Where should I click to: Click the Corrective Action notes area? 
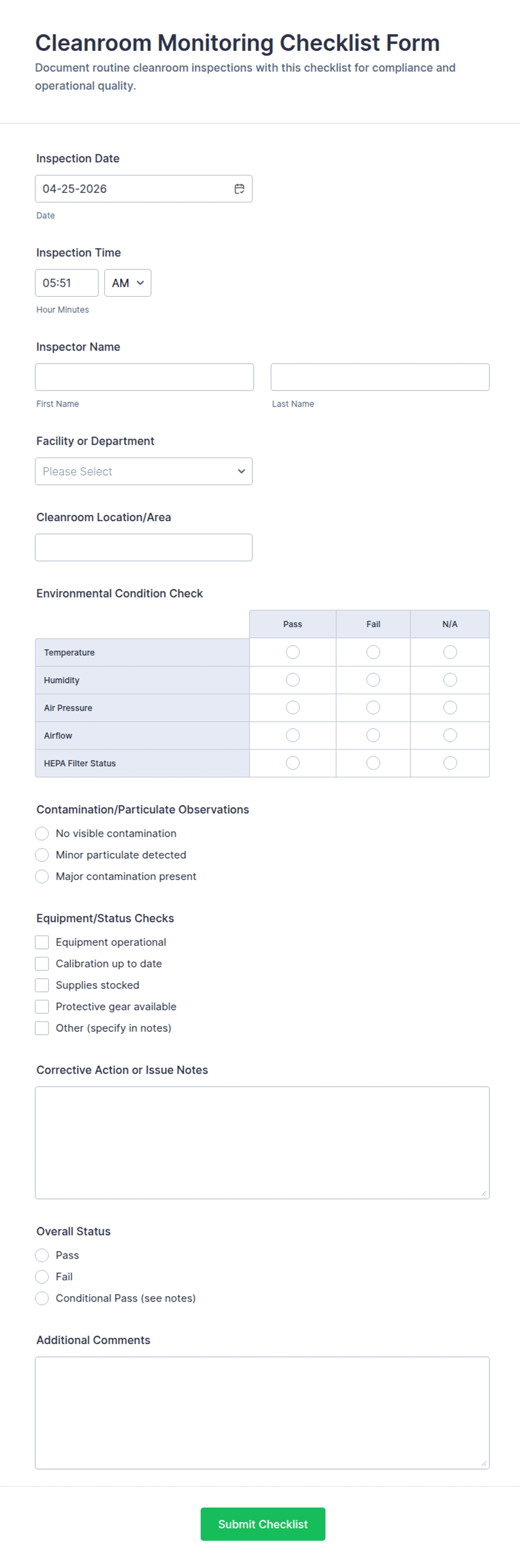point(262,1141)
